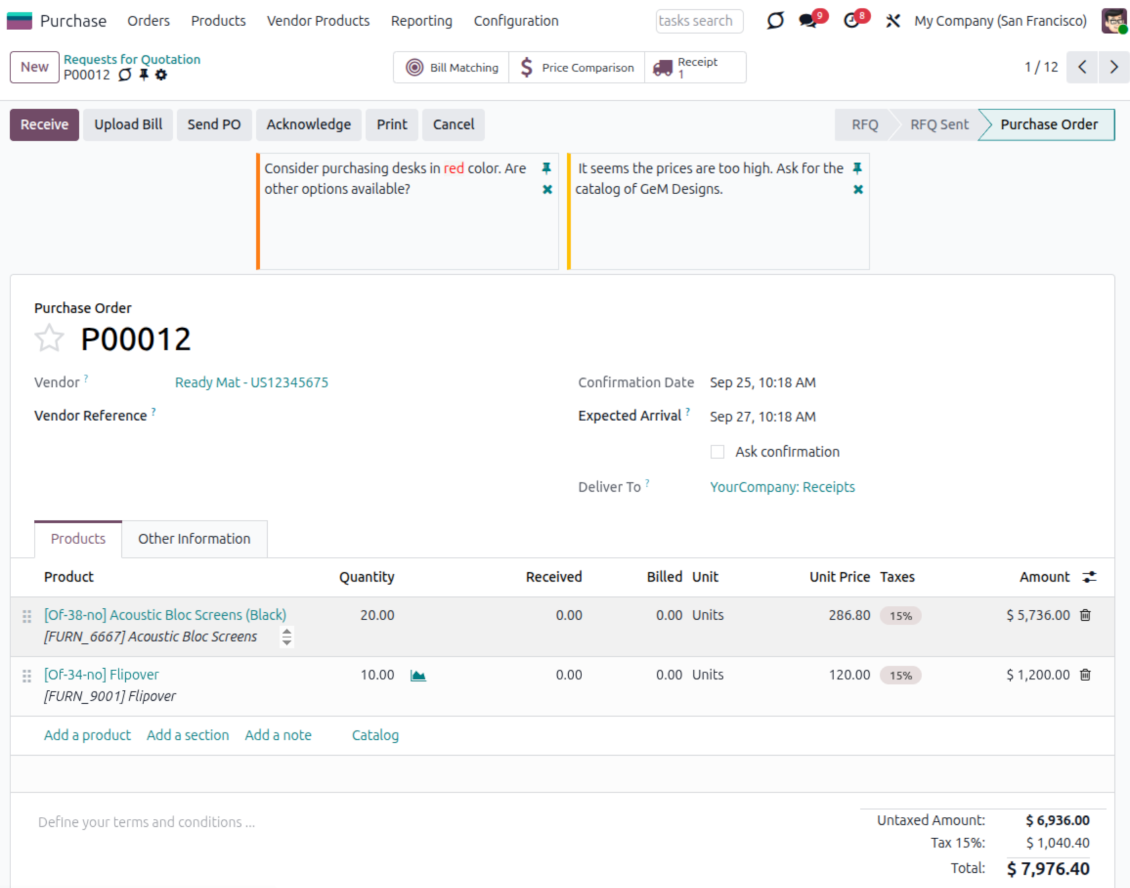
Task: Click the Add a product link
Action: click(87, 735)
